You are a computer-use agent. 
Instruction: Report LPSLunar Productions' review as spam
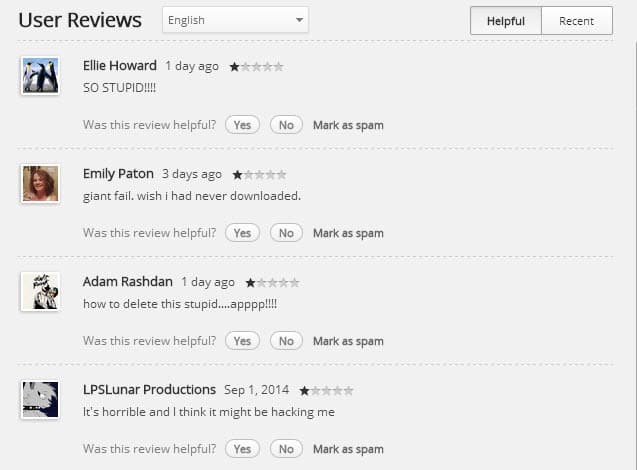(x=348, y=449)
